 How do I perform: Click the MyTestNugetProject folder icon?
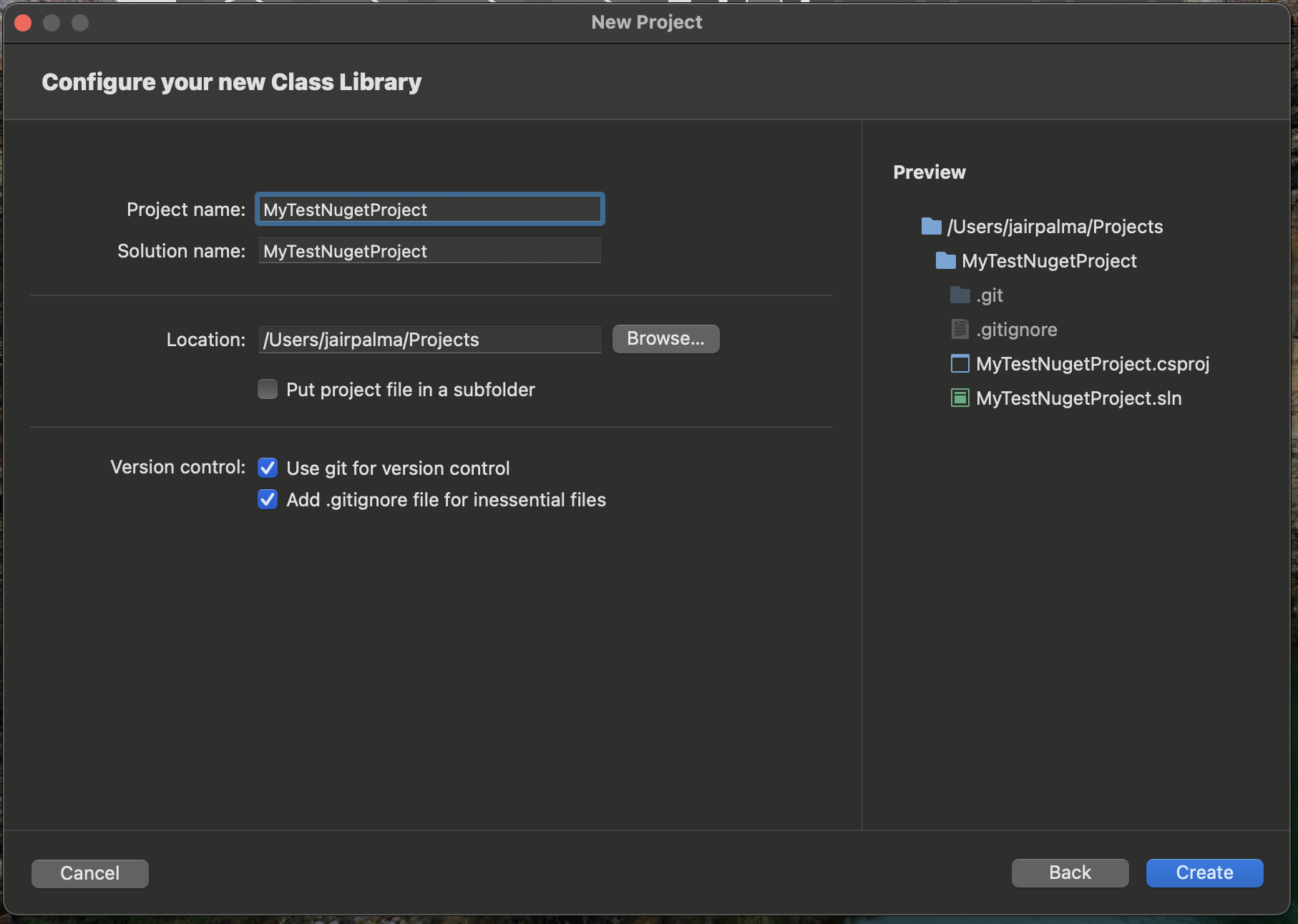pos(945,261)
